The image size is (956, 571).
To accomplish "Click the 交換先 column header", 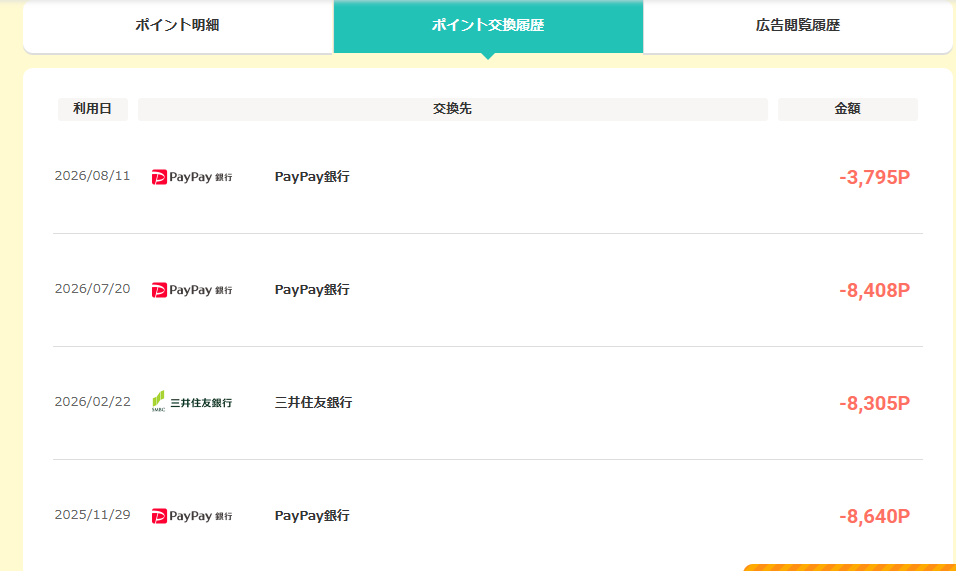I will 452,109.
